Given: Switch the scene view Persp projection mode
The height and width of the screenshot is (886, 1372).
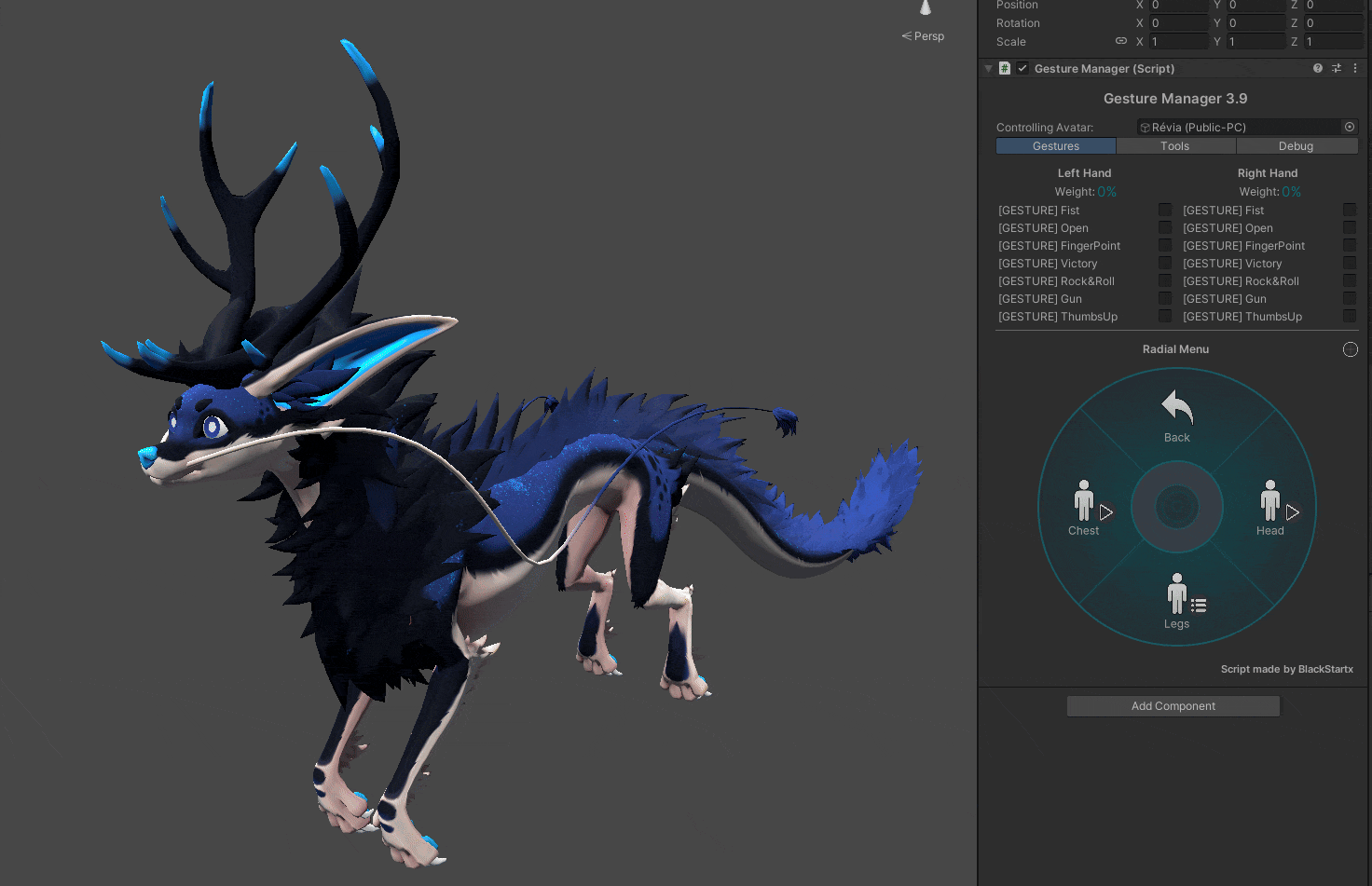Looking at the screenshot, I should coord(923,36).
